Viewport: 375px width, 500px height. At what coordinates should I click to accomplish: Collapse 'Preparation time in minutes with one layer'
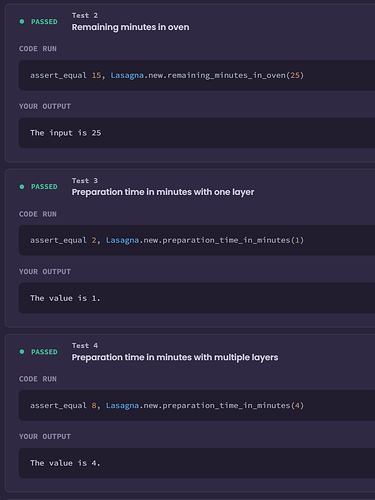pyautogui.click(x=163, y=192)
